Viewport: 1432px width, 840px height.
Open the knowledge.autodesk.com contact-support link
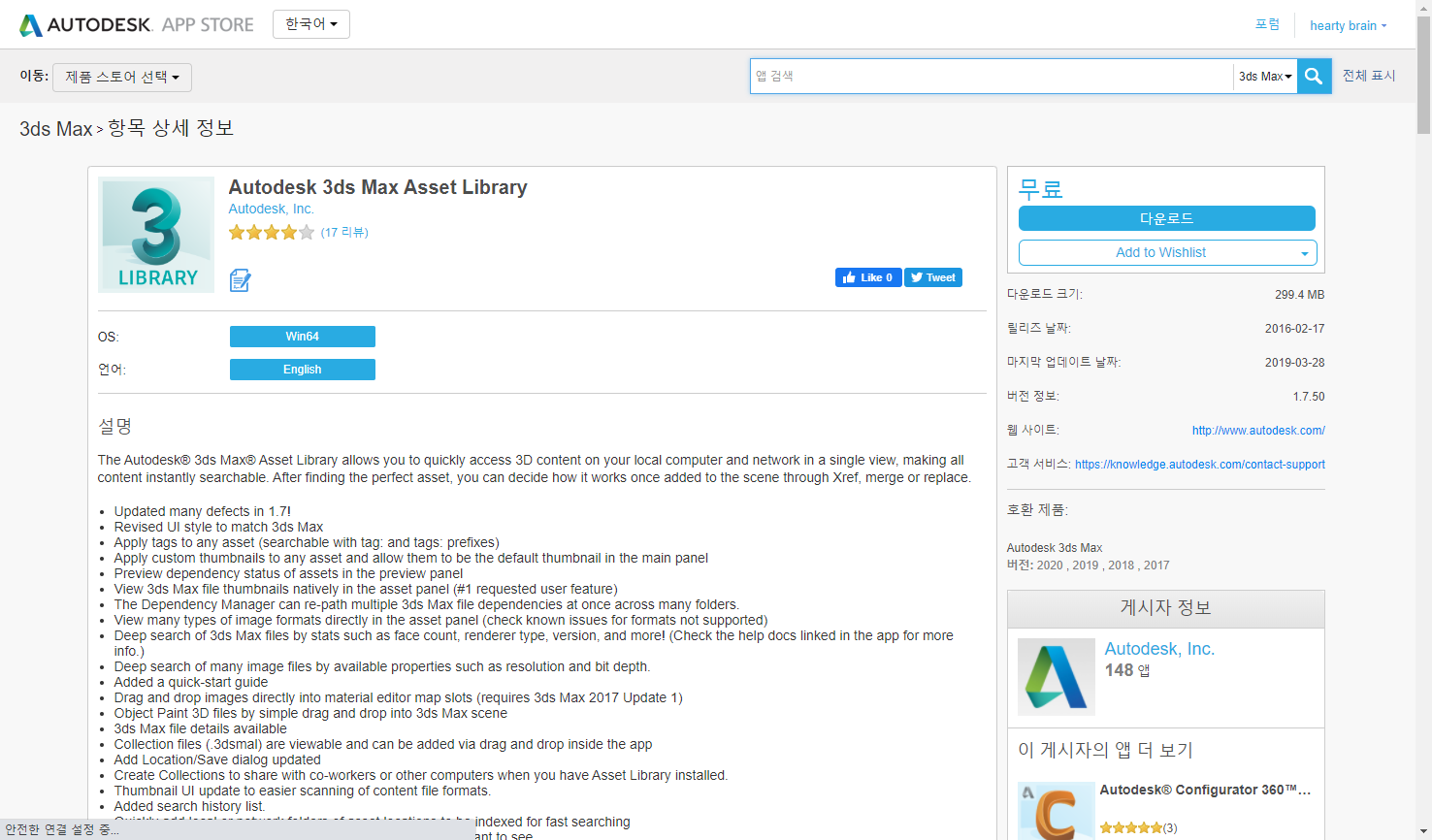(x=1200, y=465)
